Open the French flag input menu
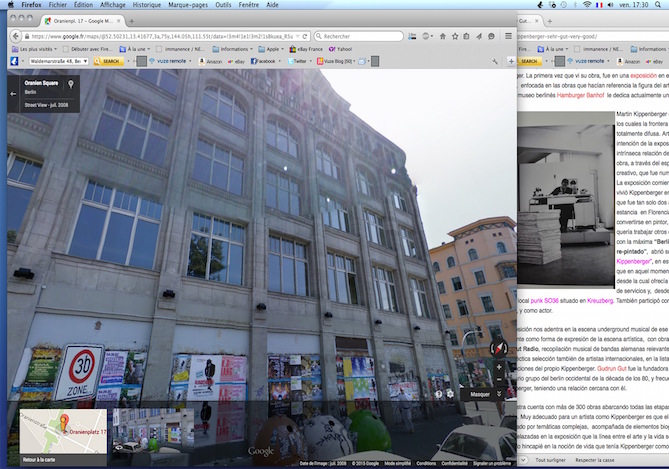 click(599, 5)
